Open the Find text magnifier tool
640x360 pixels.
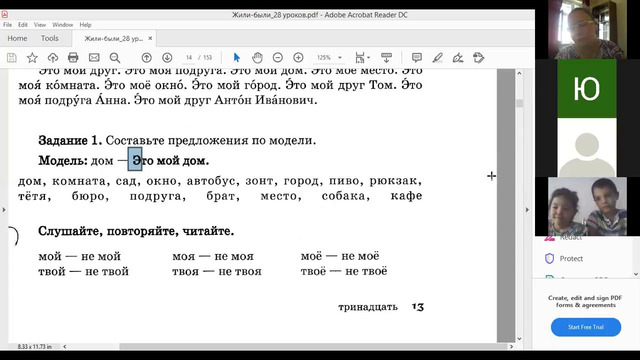point(115,58)
